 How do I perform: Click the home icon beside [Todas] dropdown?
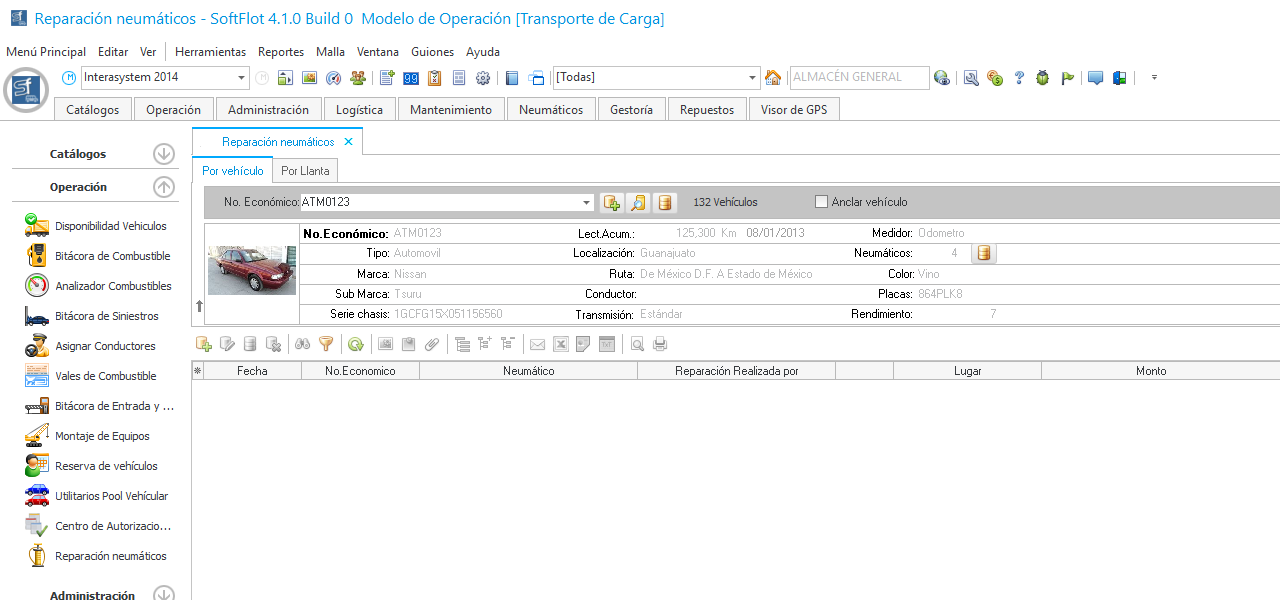773,78
